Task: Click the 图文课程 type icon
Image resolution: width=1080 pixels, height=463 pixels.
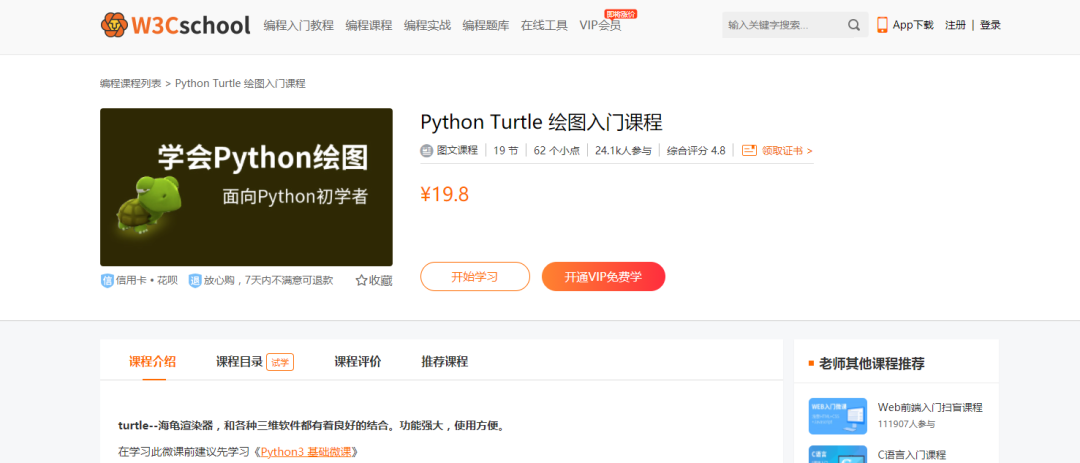Action: point(426,150)
